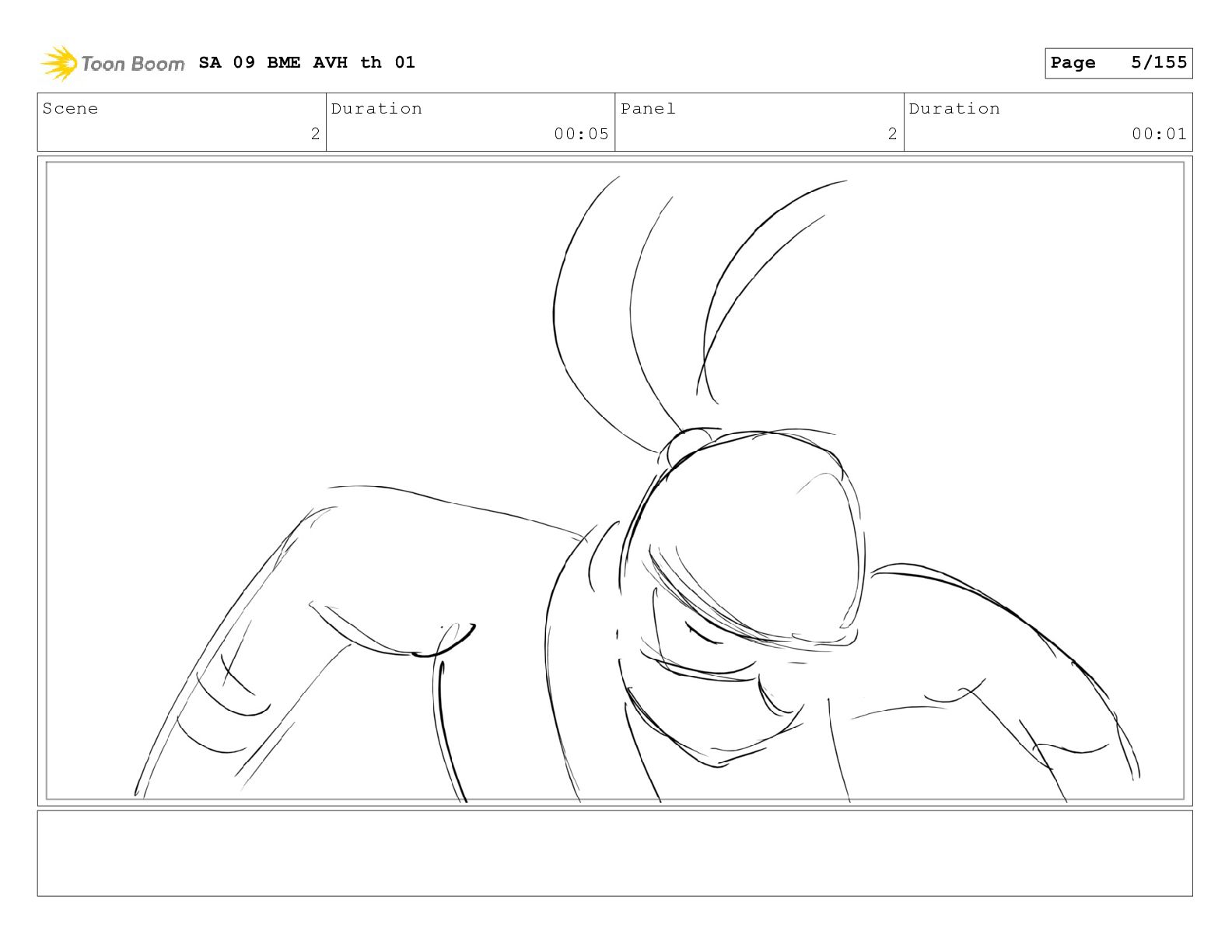Click the Scene header label
The width and height of the screenshot is (1232, 952).
(x=70, y=108)
